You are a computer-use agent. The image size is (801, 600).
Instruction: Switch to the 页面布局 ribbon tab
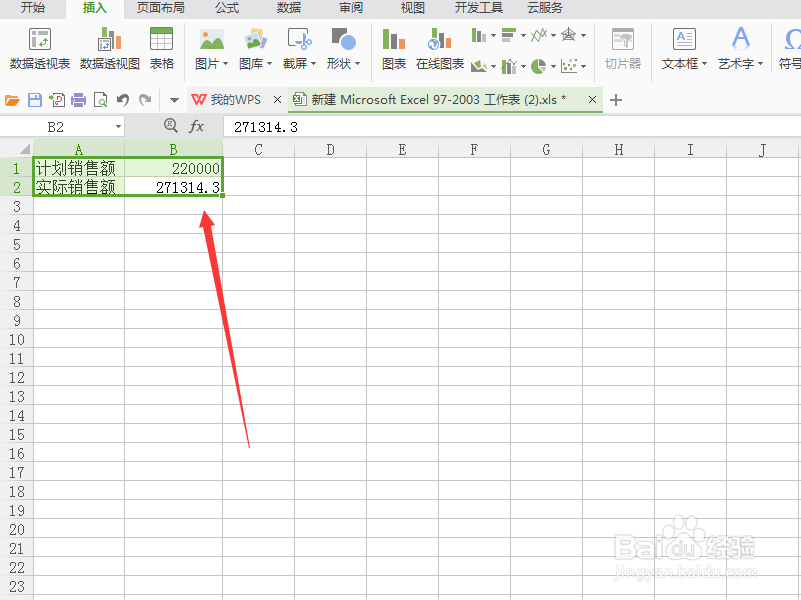coord(160,8)
